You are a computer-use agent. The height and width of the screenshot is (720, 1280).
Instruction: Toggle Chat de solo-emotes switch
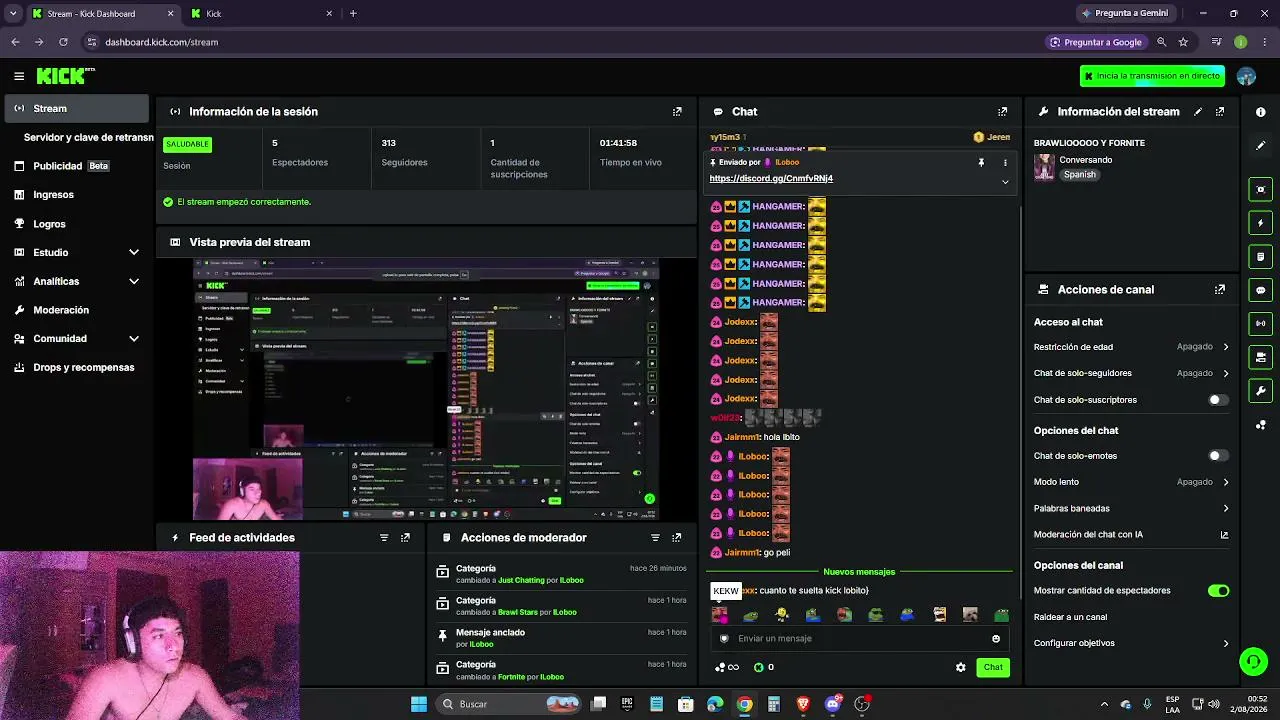1218,456
